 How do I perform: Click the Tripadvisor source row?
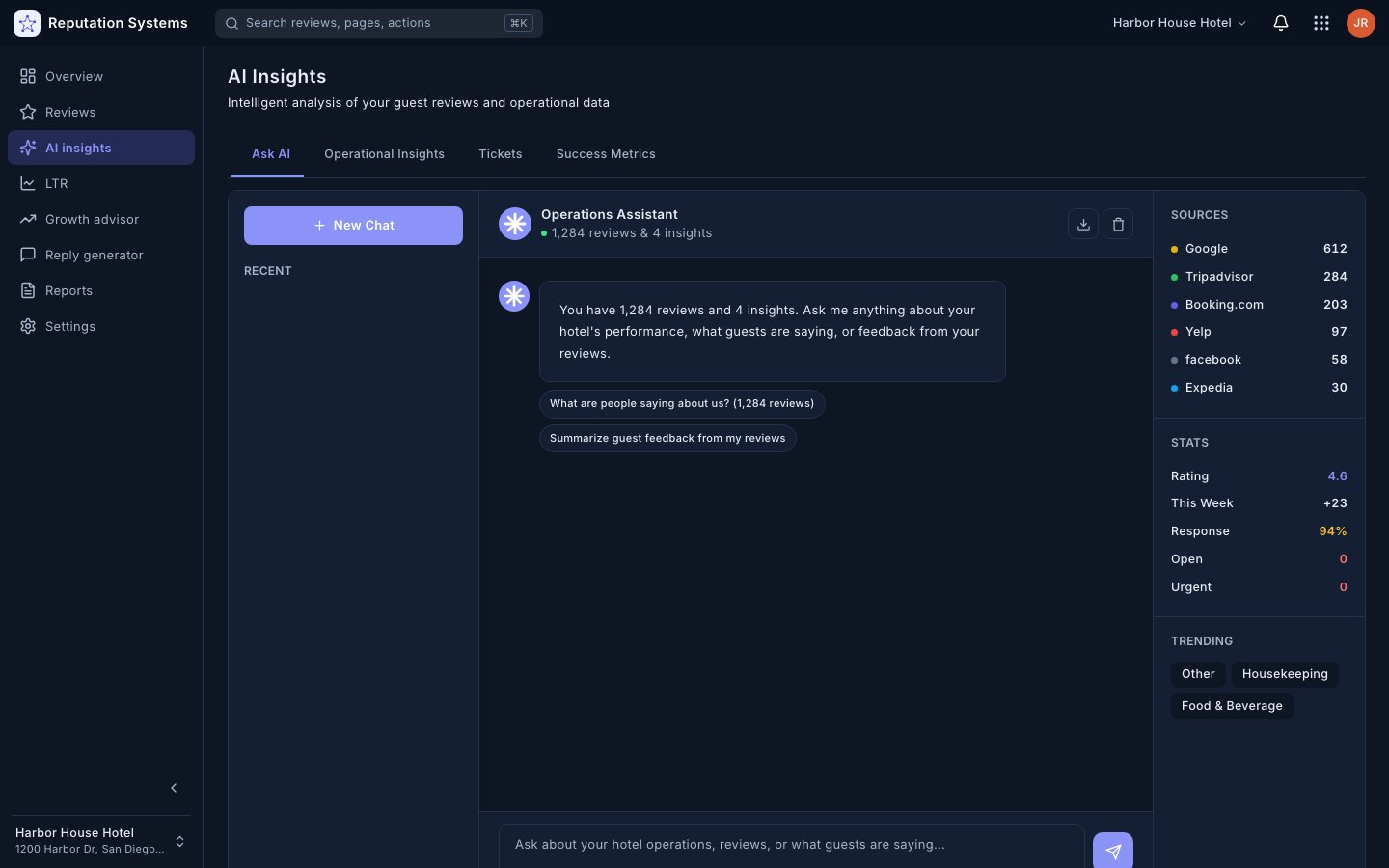coord(1259,277)
